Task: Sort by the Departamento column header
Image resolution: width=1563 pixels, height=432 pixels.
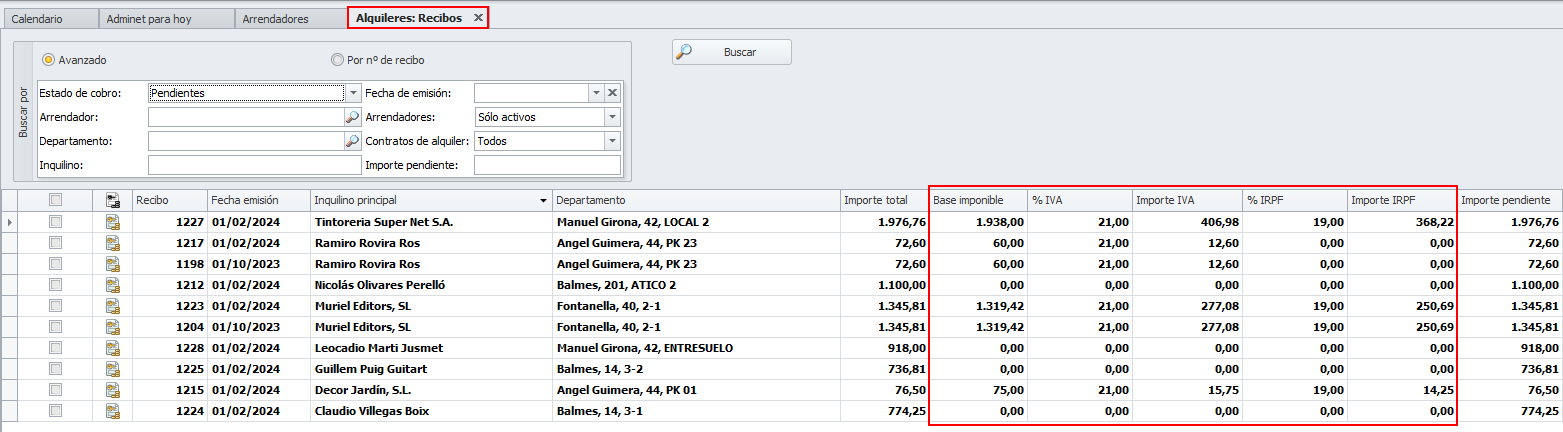Action: (x=696, y=200)
